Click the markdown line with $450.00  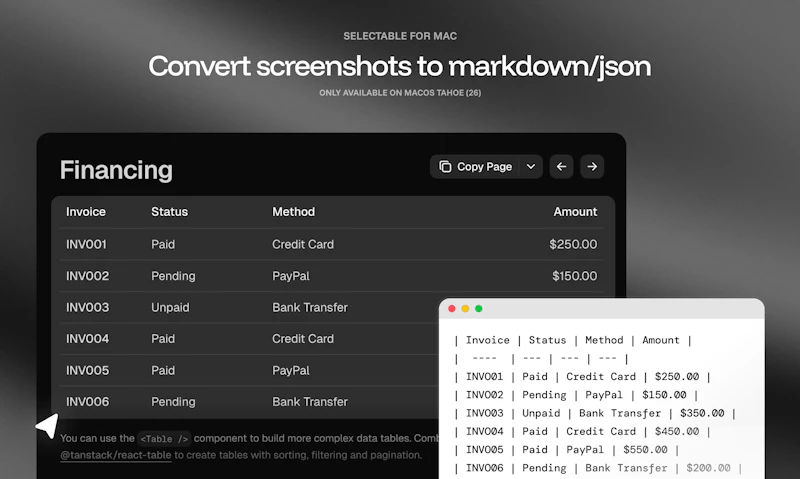(x=582, y=432)
